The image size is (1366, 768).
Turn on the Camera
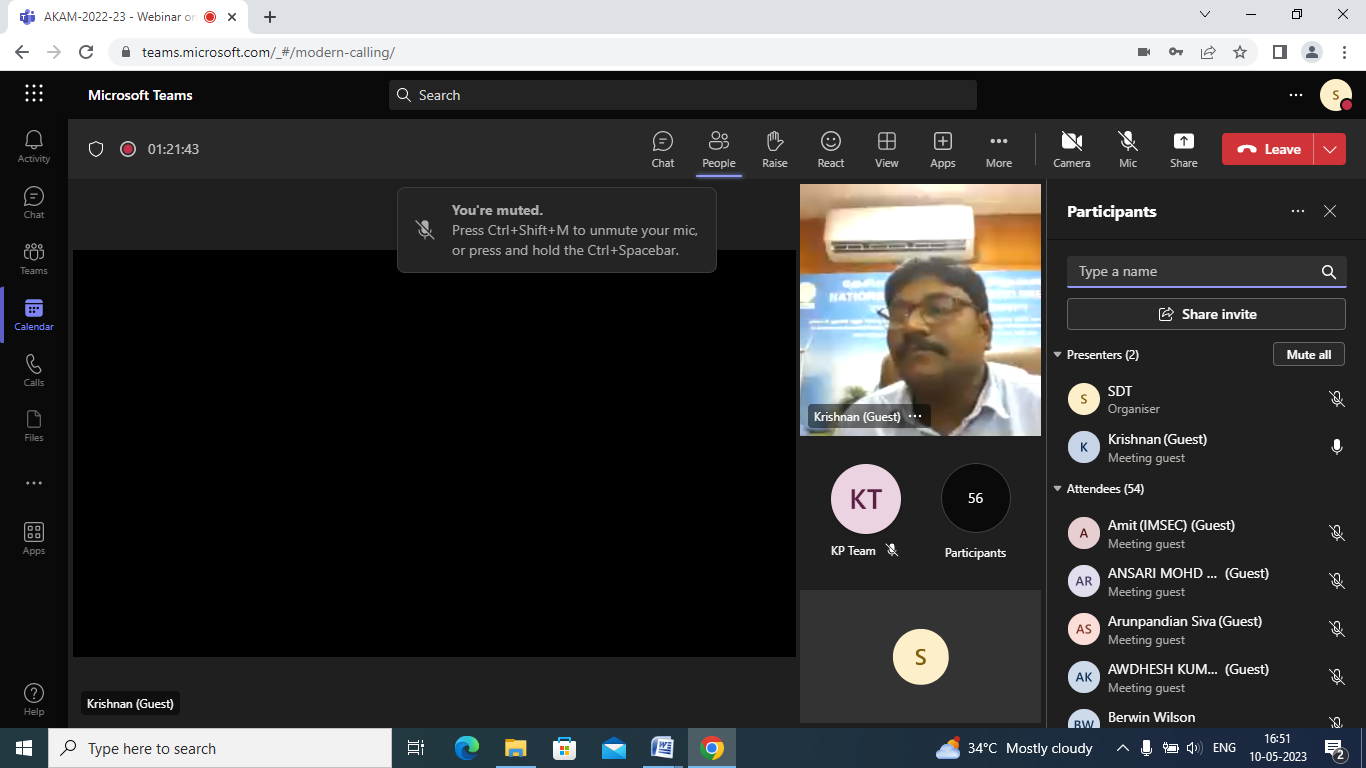coord(1071,149)
